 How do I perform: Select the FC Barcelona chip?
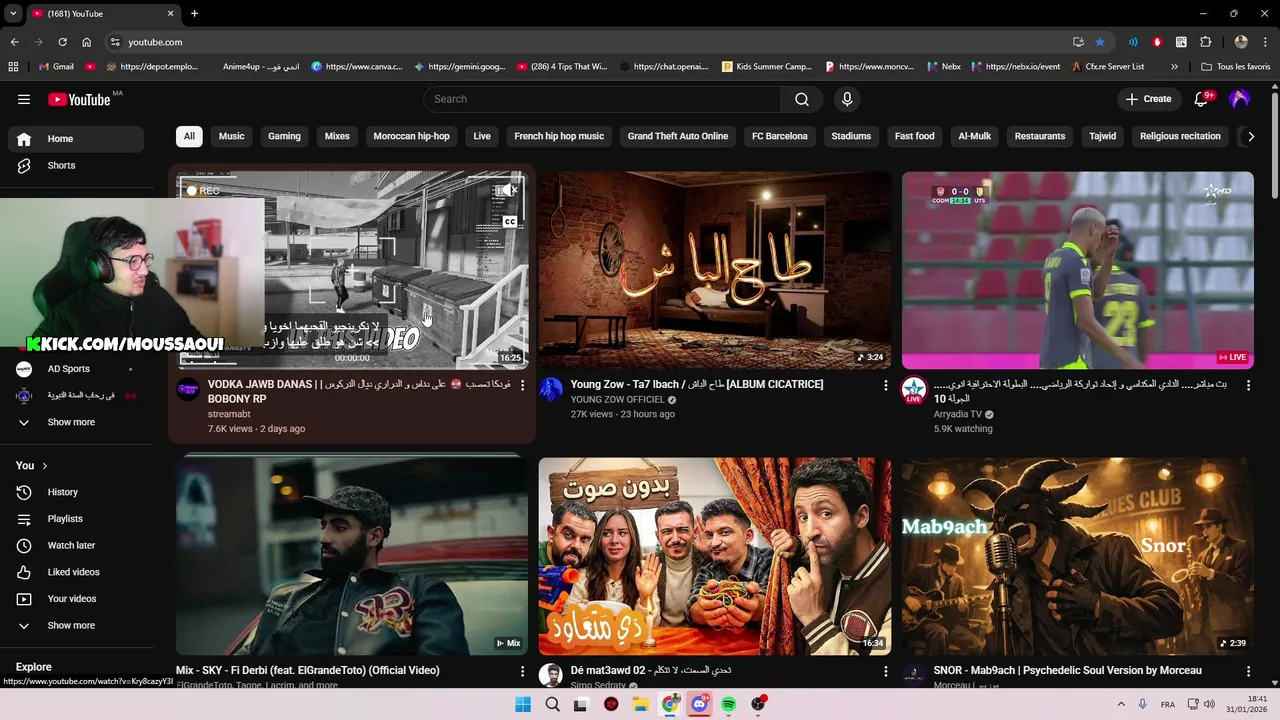point(779,136)
